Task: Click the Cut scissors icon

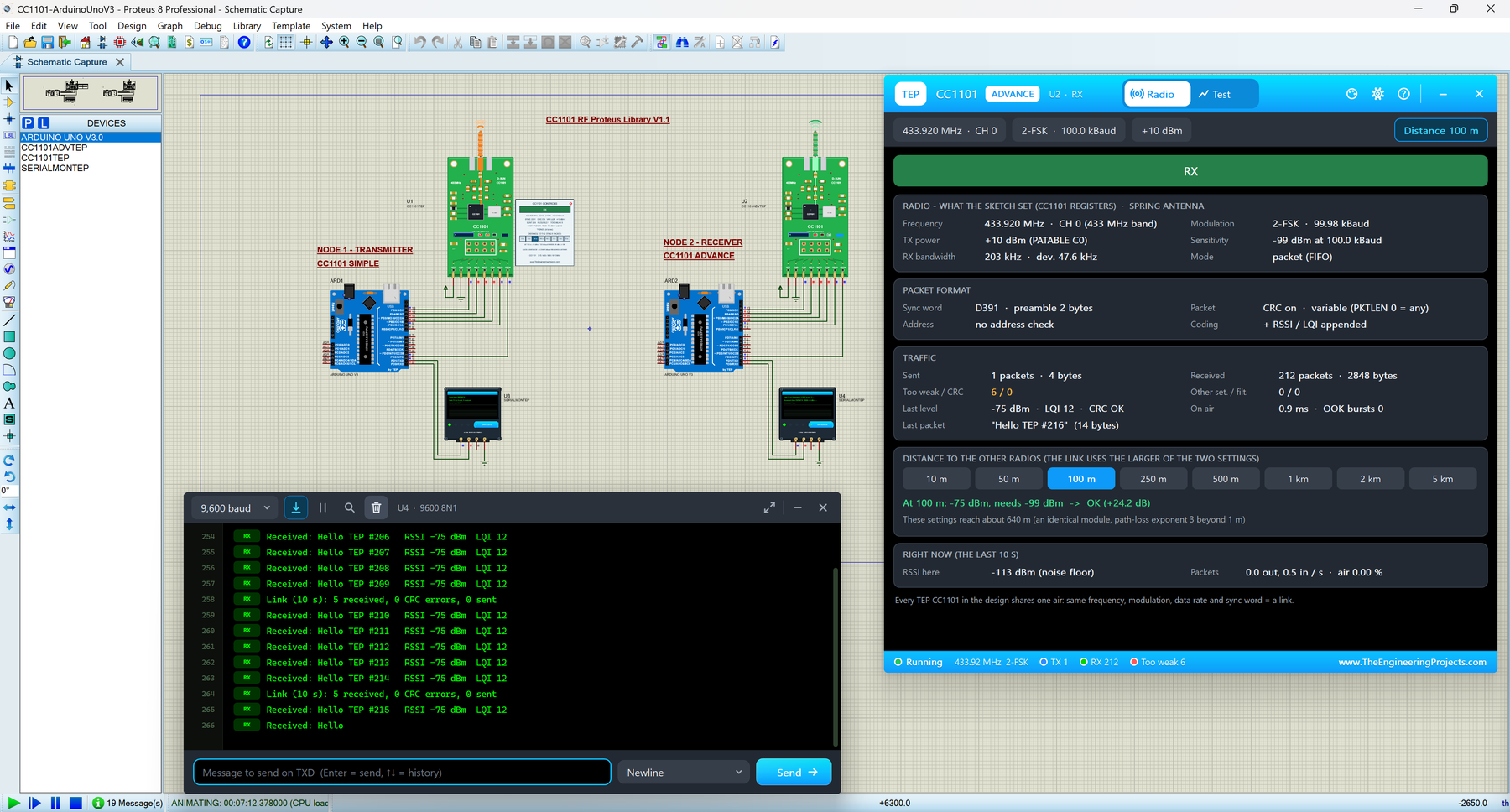Action: [458, 42]
